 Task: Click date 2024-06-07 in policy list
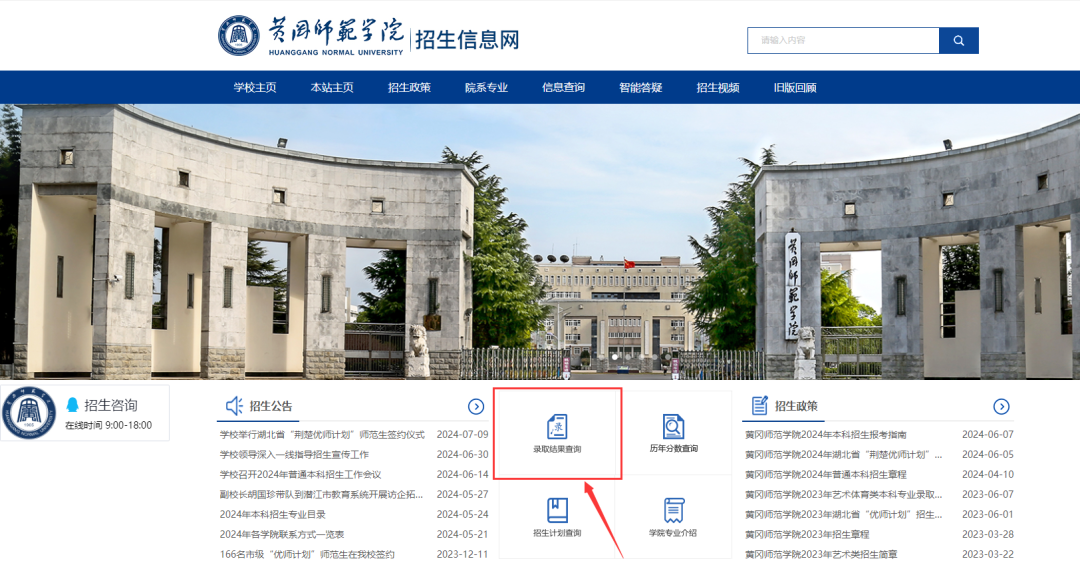[988, 435]
